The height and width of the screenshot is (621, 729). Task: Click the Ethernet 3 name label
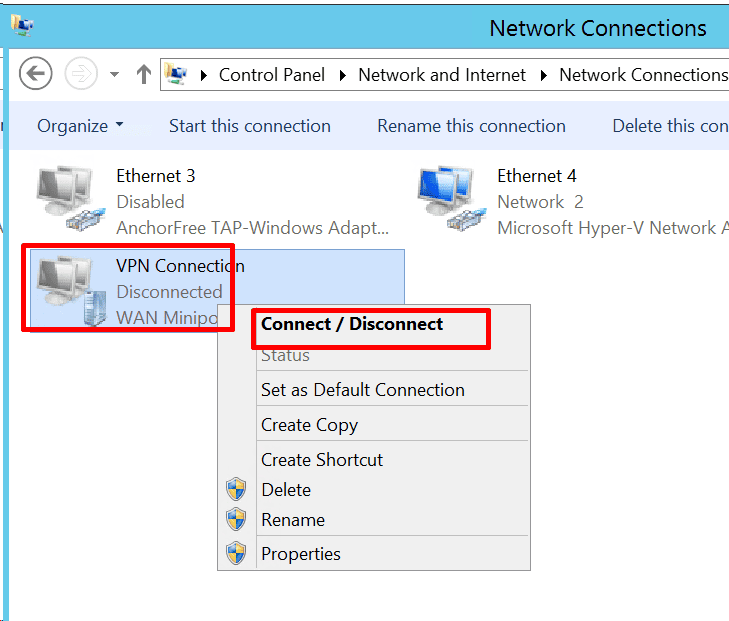tap(156, 176)
